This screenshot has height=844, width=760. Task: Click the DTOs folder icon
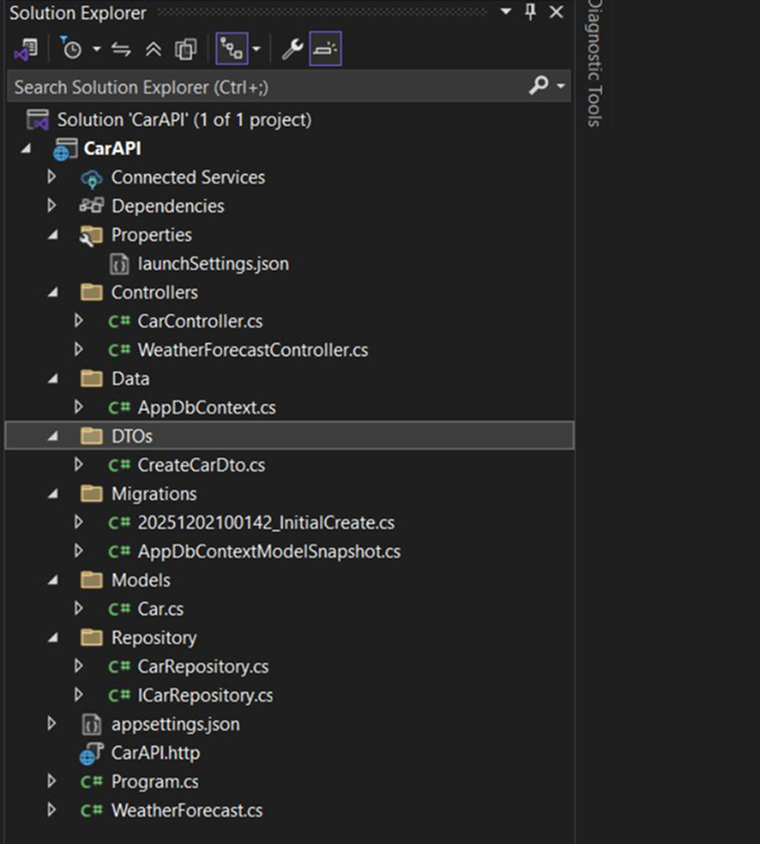point(92,436)
